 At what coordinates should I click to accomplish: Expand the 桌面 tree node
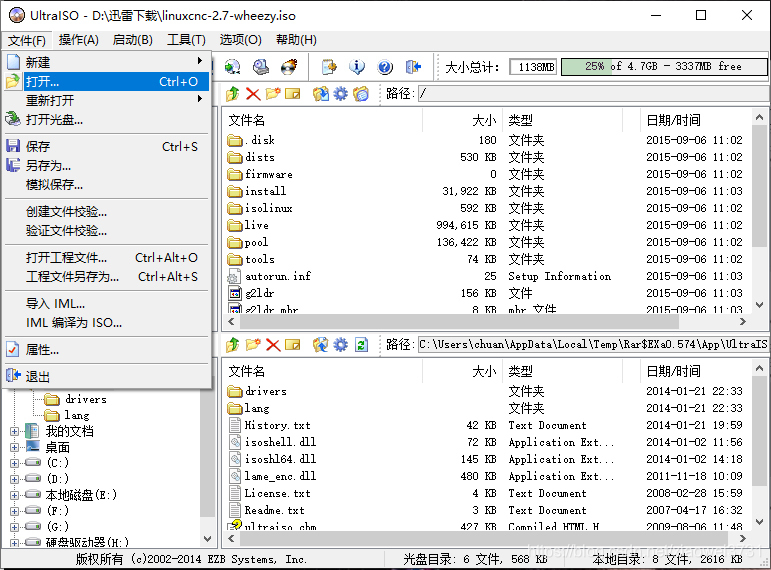coord(14,448)
